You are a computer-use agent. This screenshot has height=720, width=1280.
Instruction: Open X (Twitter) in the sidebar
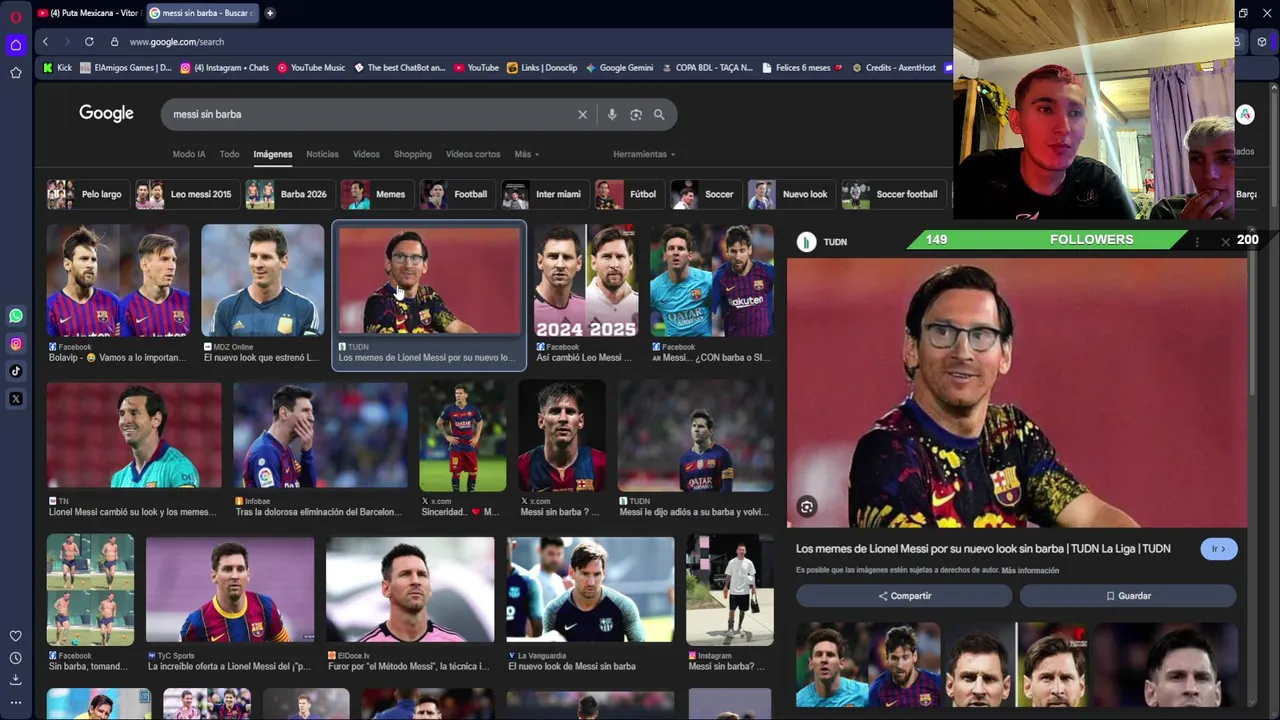pos(15,399)
